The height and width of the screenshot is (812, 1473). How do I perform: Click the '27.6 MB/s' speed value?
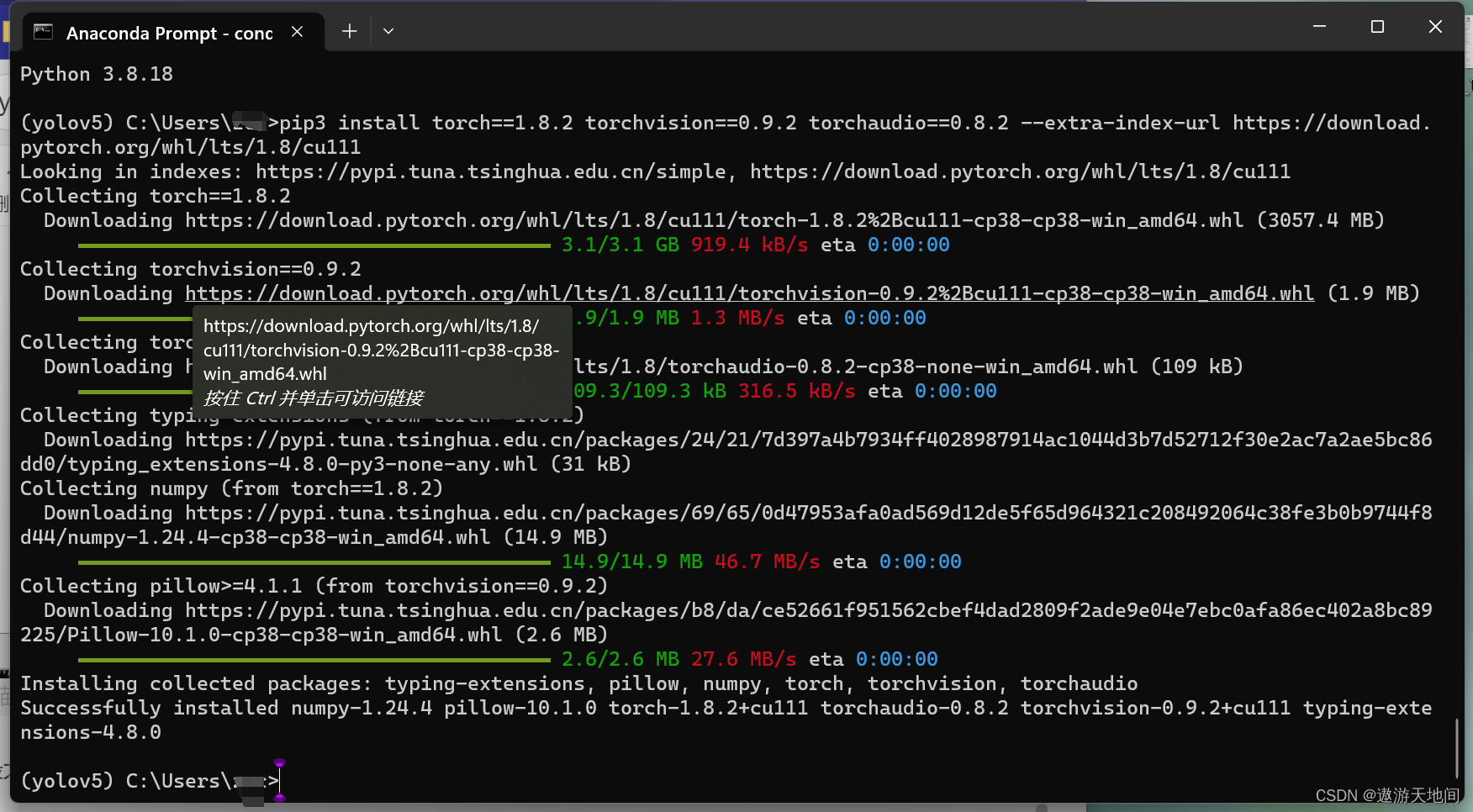[743, 659]
